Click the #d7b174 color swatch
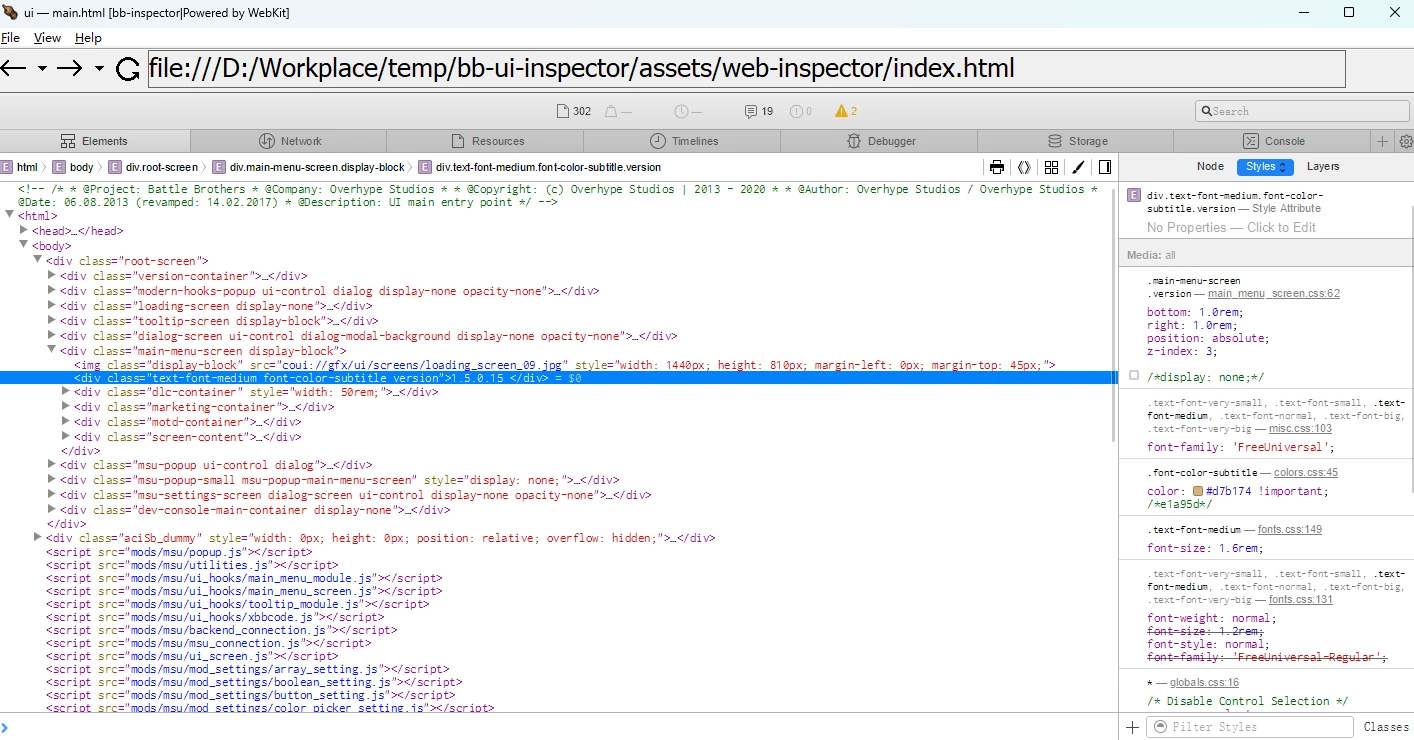The height and width of the screenshot is (740, 1414). pyautogui.click(x=1198, y=492)
